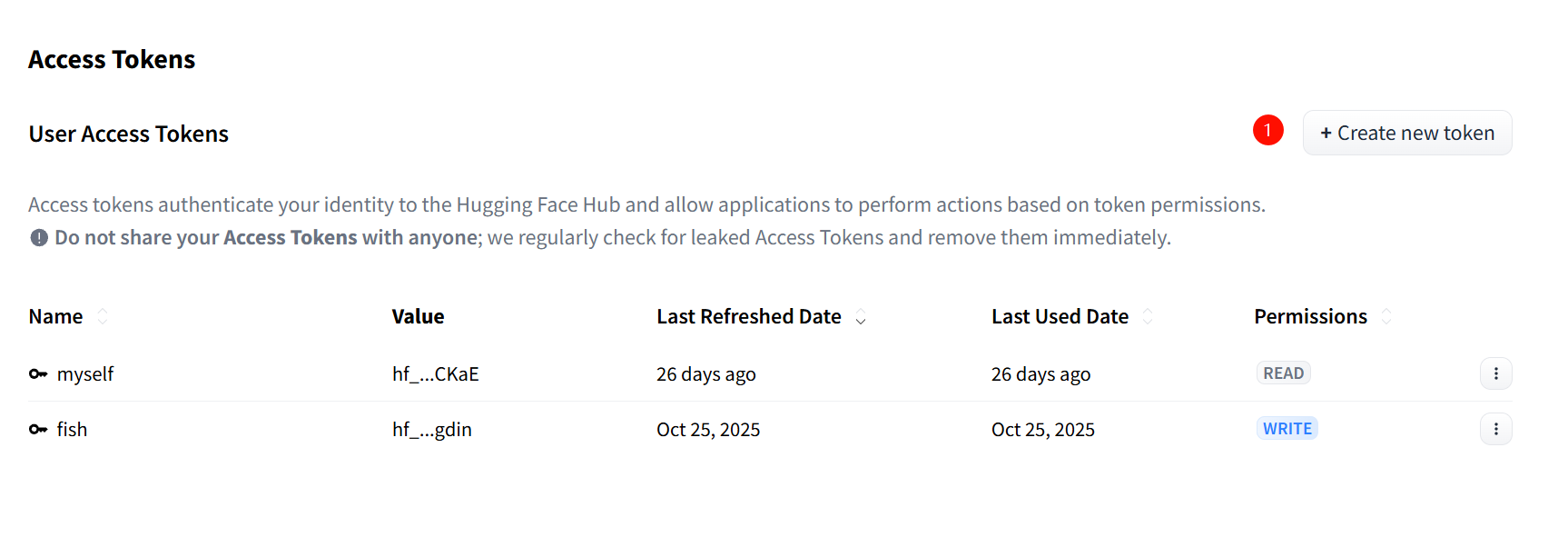Sort by Last Refreshed Date arrow

[x=861, y=317]
